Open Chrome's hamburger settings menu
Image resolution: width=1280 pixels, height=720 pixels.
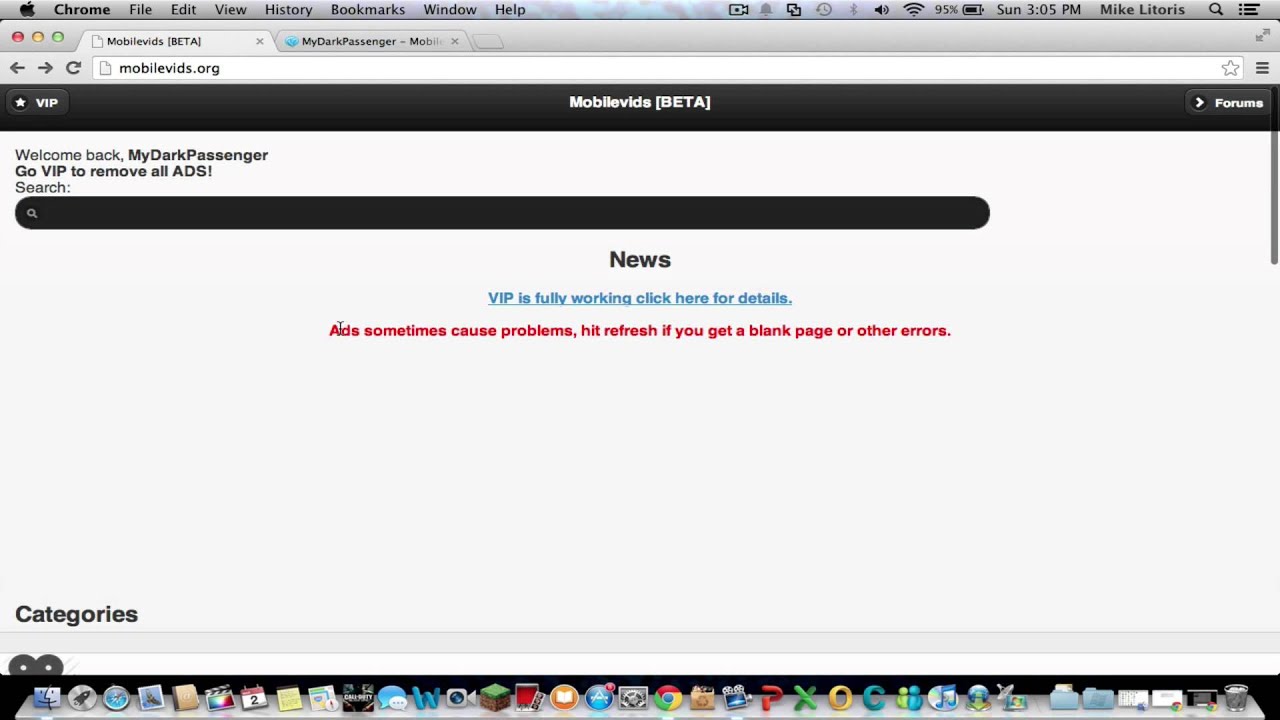pyautogui.click(x=1262, y=68)
